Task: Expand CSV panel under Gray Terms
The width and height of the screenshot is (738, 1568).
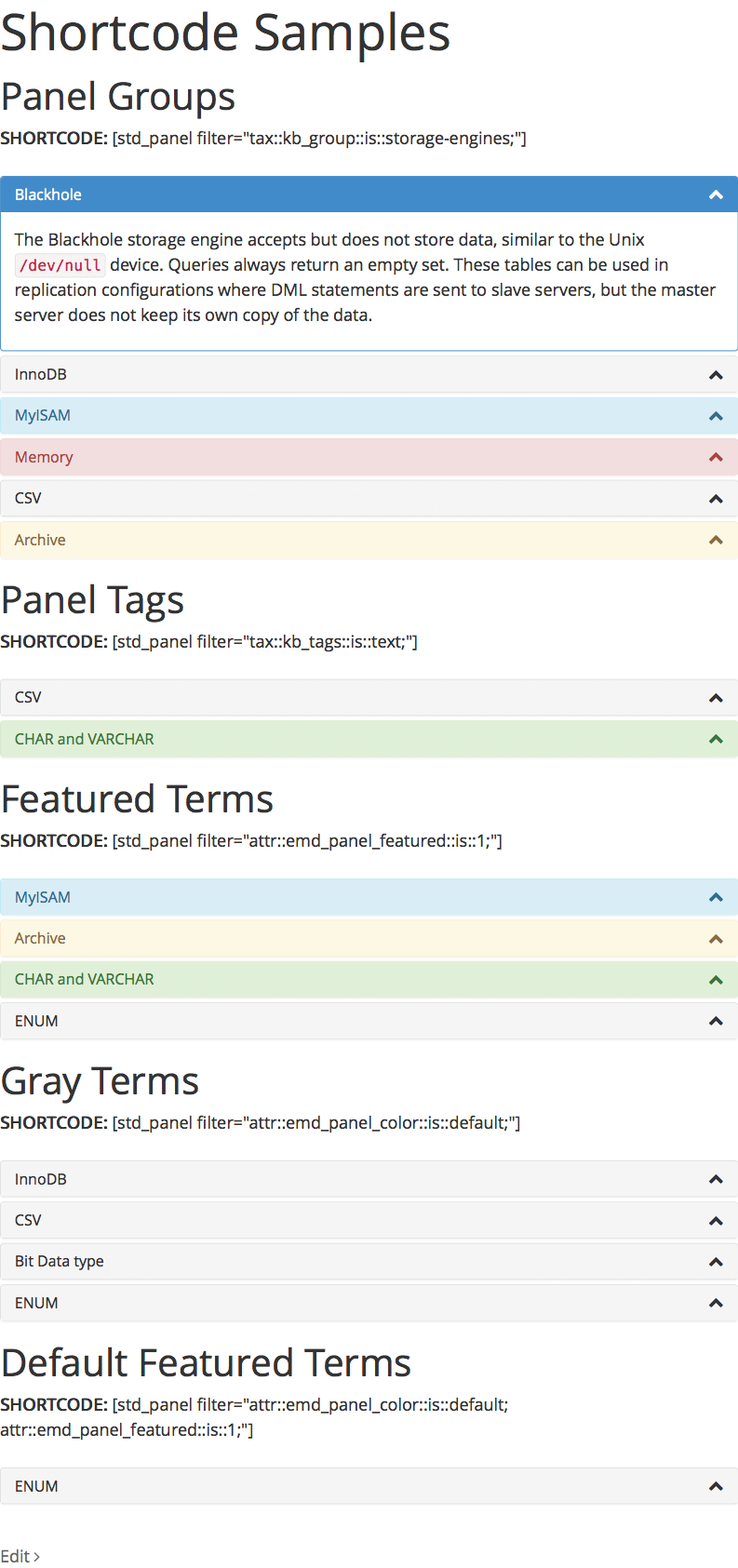Action: [369, 1220]
